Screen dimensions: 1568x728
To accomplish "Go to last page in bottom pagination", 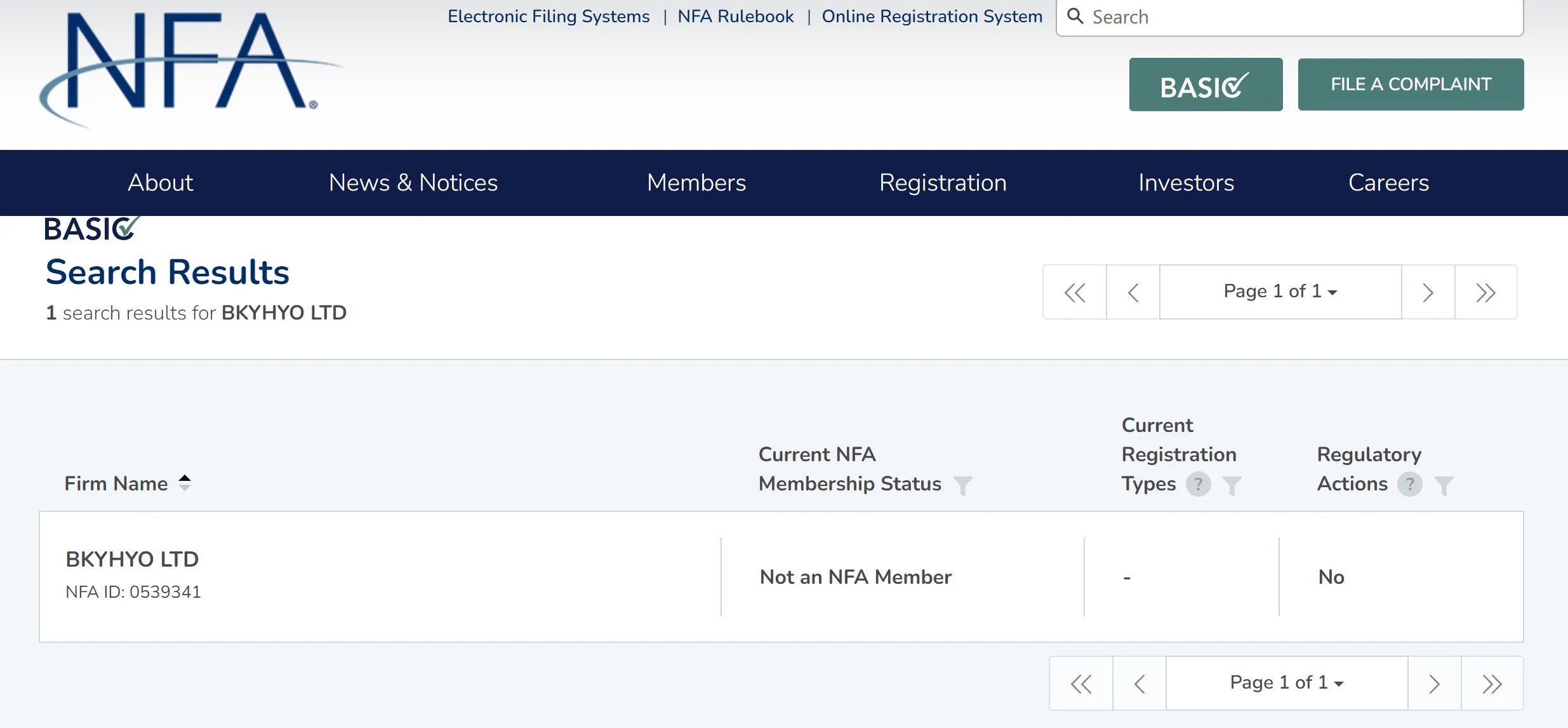I will (1492, 684).
